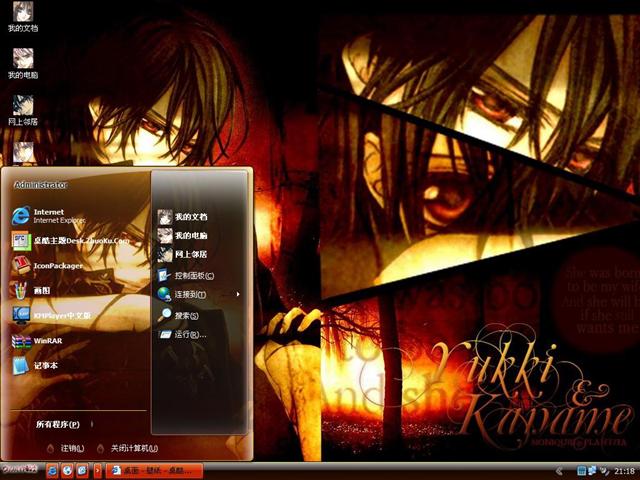640x480 pixels.
Task: Choose 运行(R)... in the Start menu
Action: pos(190,334)
